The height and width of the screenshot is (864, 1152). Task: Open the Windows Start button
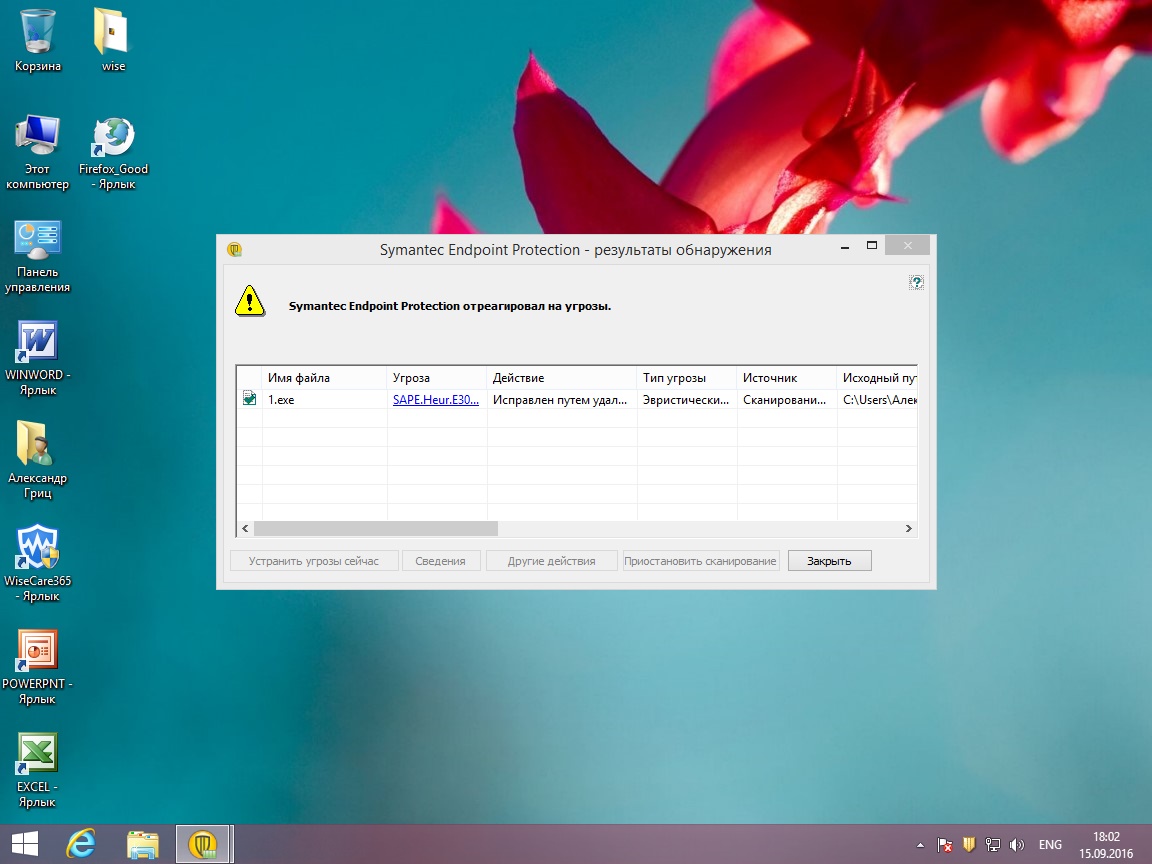(25, 843)
